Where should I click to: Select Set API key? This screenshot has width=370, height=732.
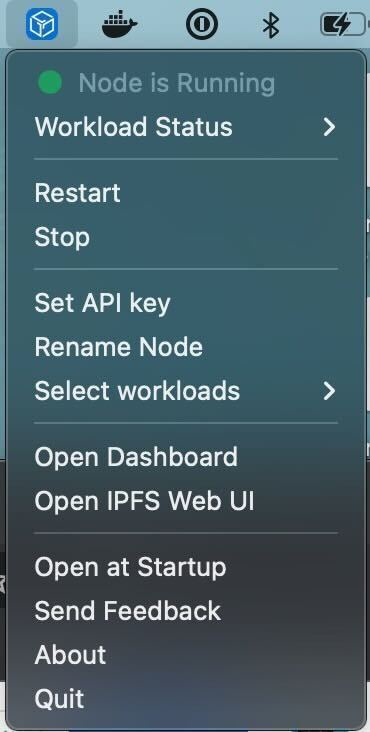click(186, 303)
